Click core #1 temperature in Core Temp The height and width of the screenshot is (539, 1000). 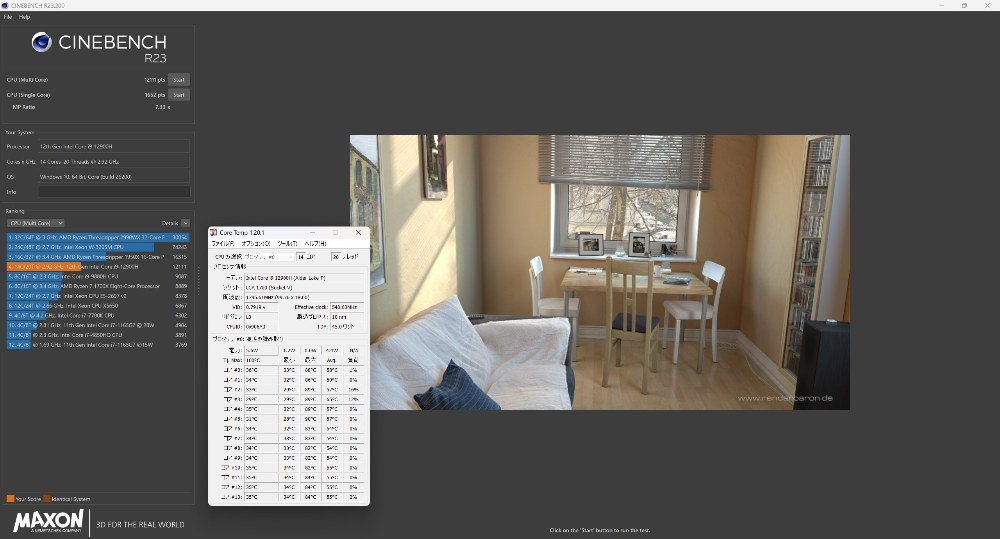pos(261,380)
